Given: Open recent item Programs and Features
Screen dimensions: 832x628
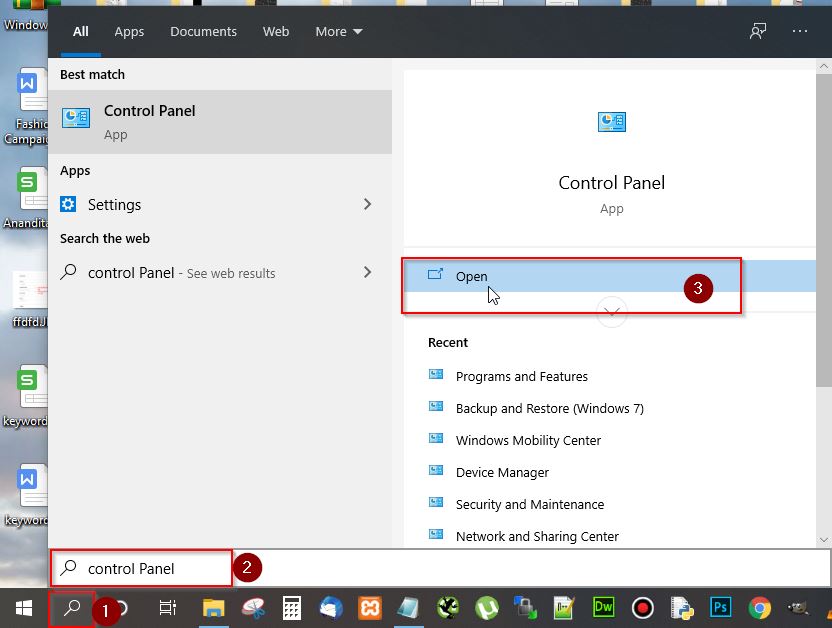Looking at the screenshot, I should pos(522,377).
